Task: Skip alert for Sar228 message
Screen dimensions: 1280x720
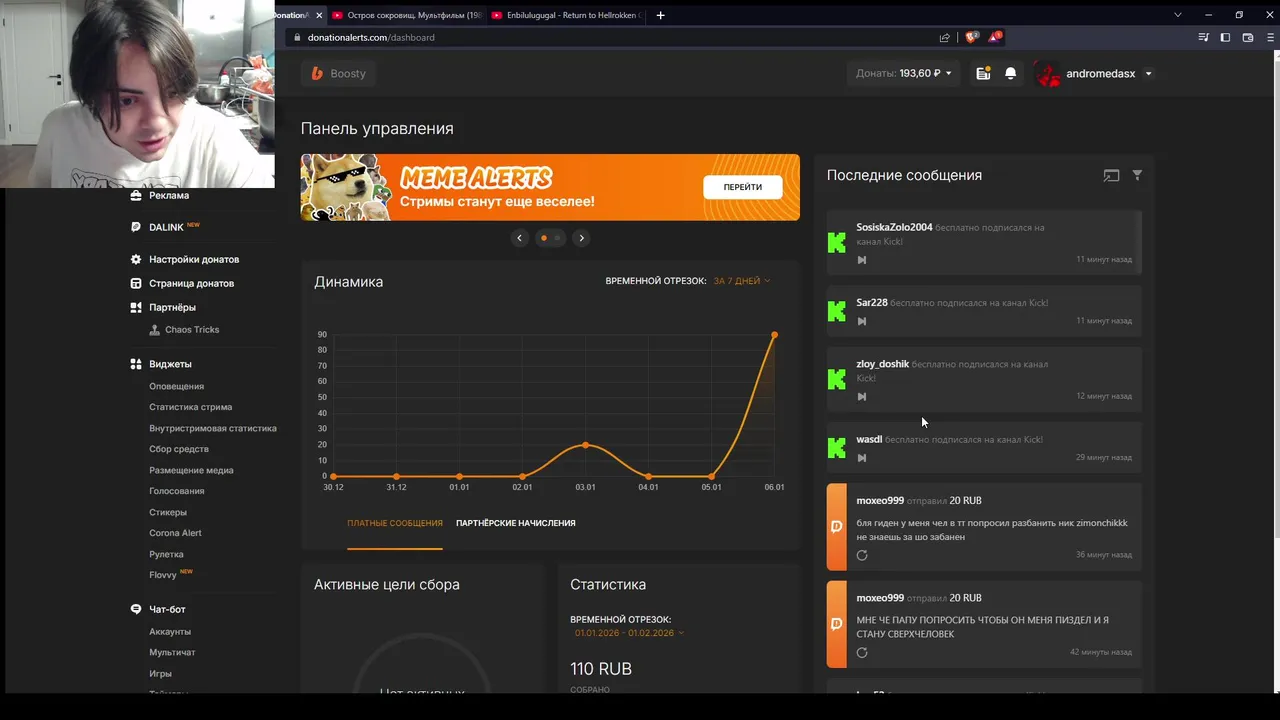Action: tap(862, 321)
